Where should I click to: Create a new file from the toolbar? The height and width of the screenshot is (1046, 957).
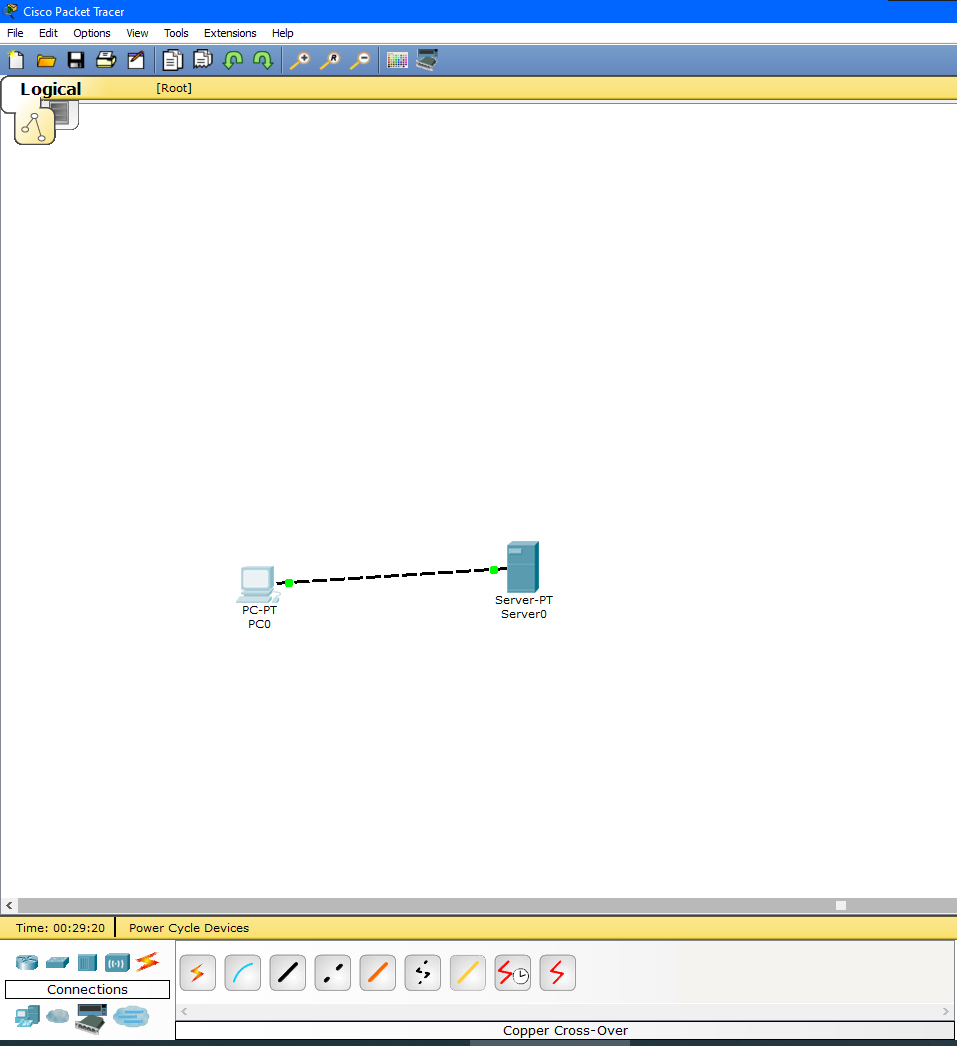coord(16,61)
